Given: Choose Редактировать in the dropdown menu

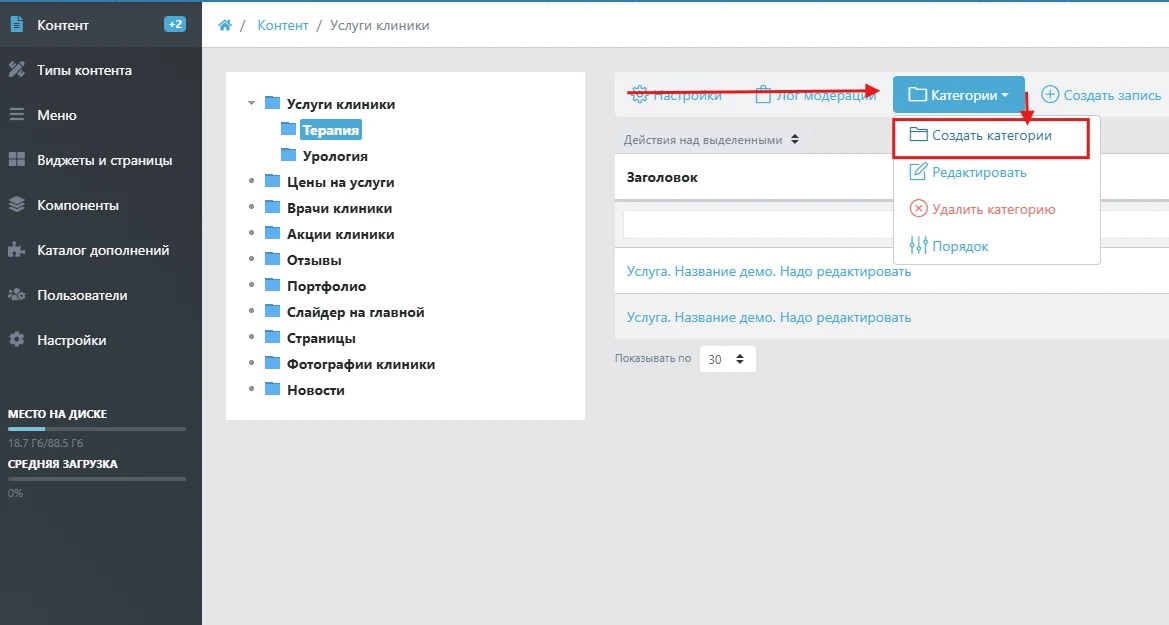Looking at the screenshot, I should [978, 172].
